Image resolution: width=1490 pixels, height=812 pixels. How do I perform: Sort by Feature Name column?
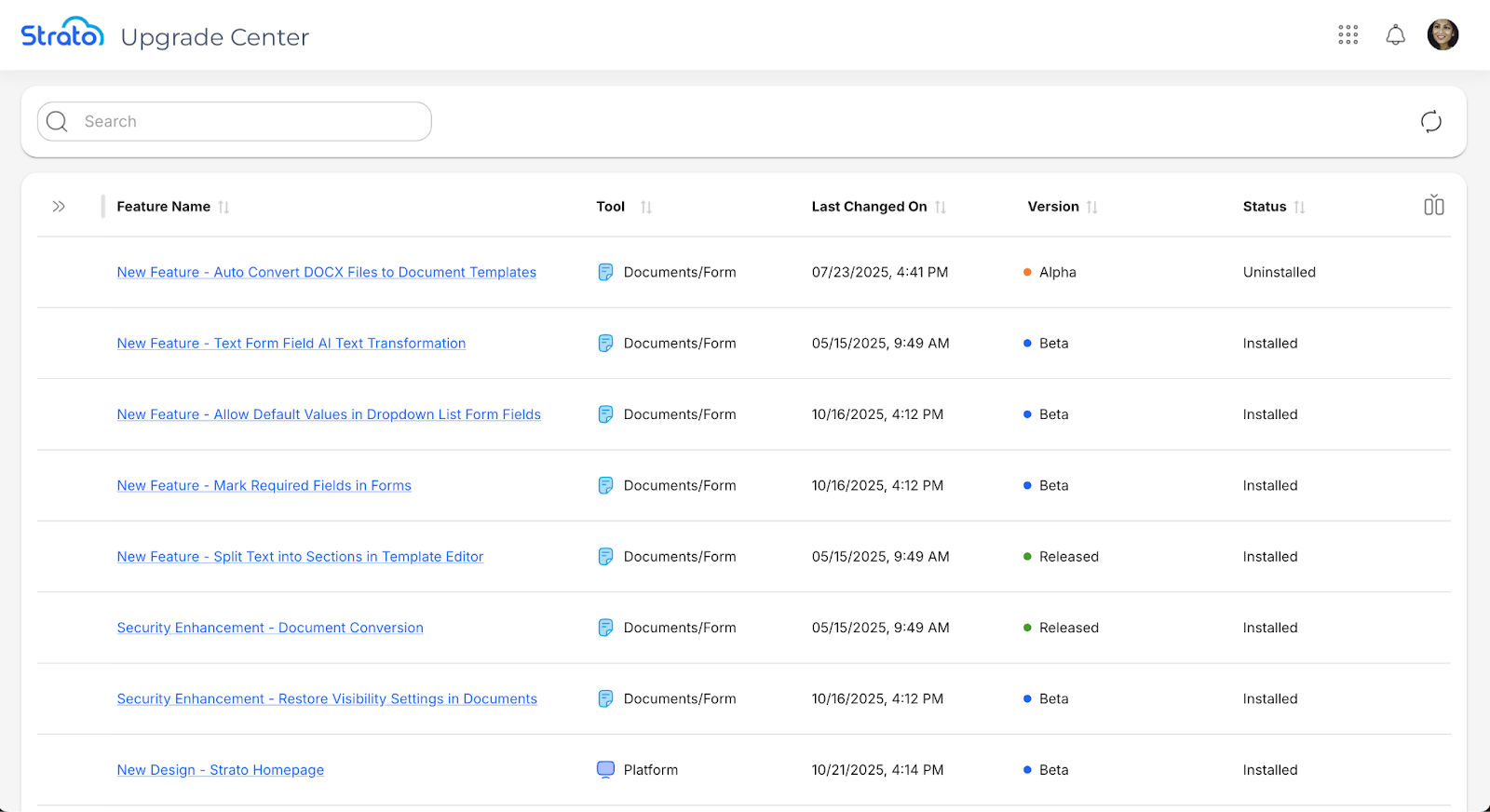(223, 208)
